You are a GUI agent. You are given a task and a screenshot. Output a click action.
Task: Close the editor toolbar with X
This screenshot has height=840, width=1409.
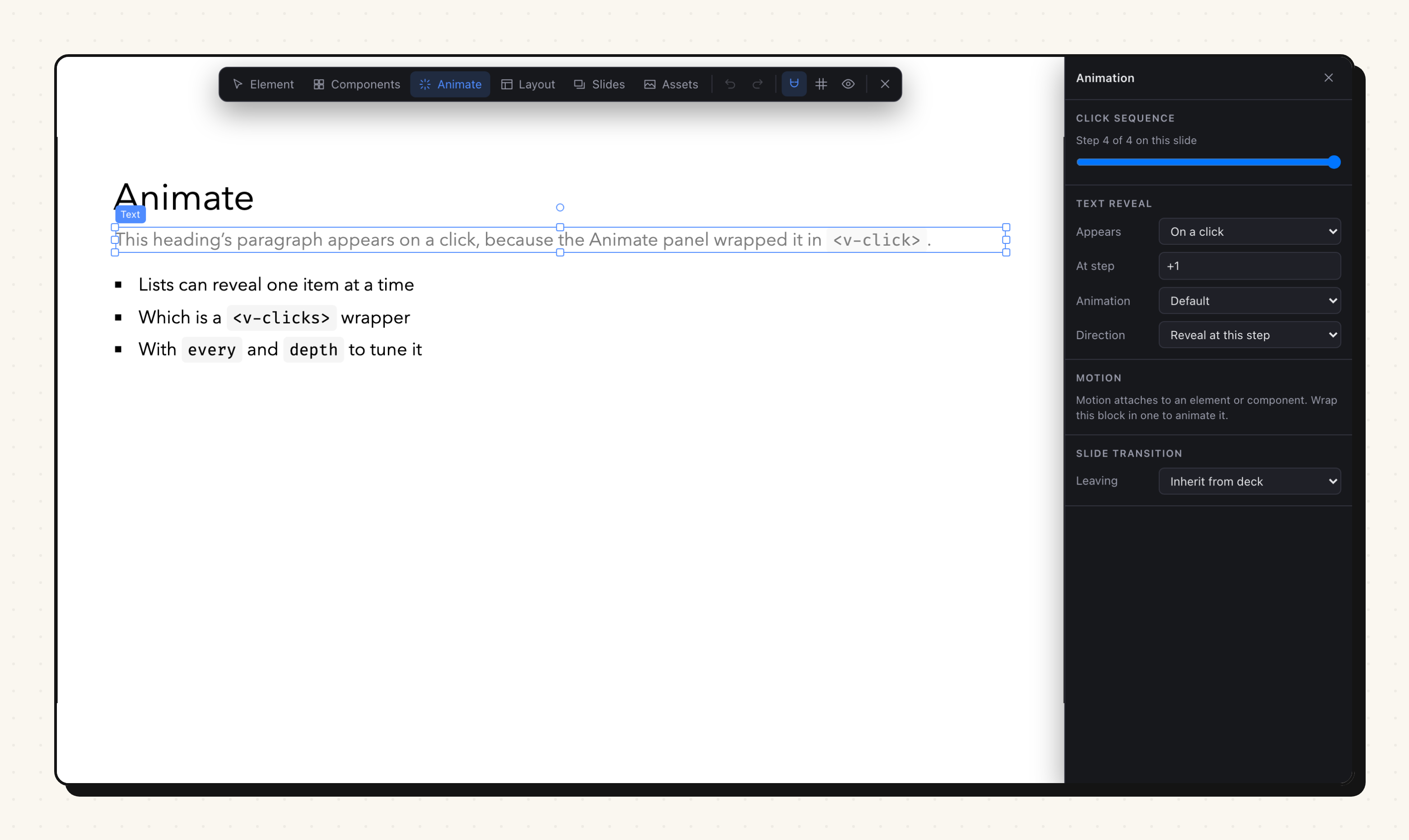point(885,84)
